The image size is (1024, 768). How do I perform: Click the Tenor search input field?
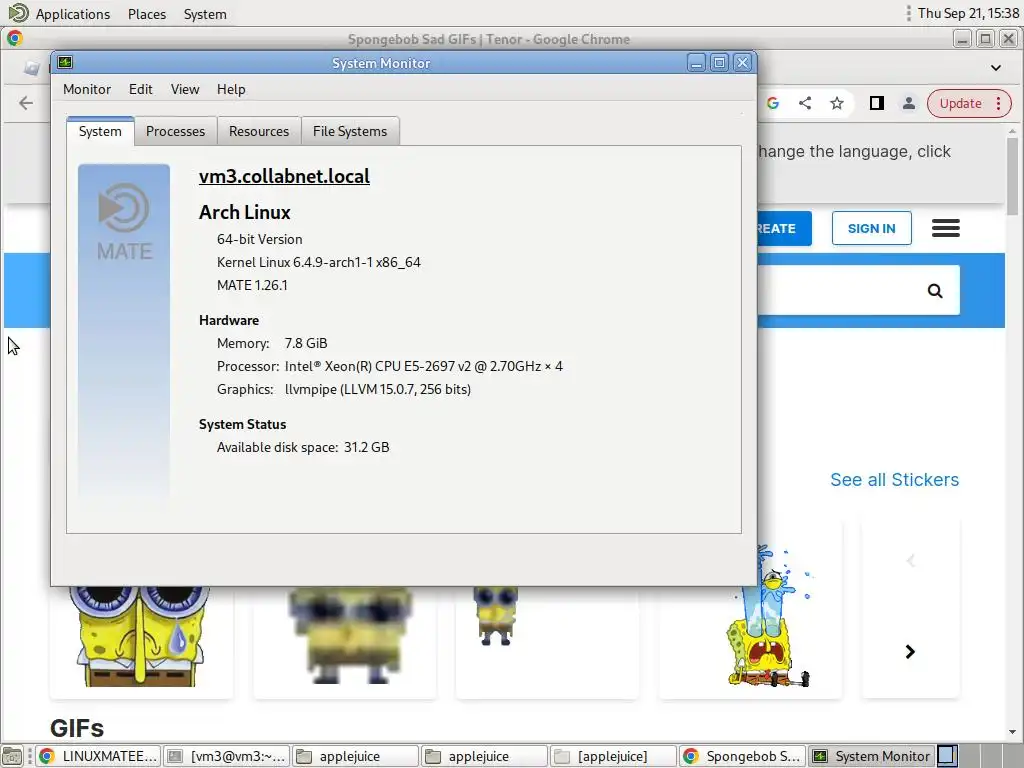pyautogui.click(x=839, y=290)
